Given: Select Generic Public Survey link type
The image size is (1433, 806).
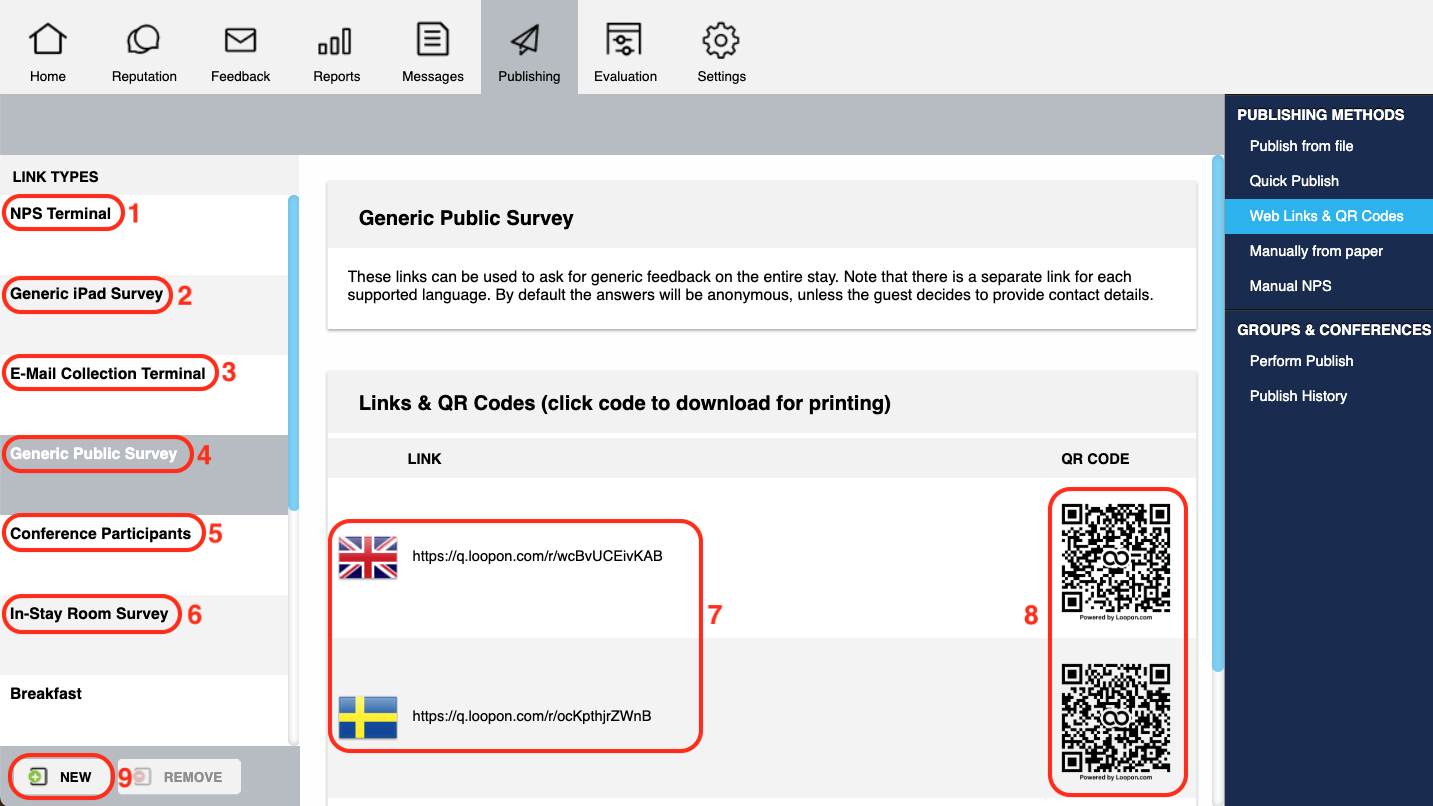Looking at the screenshot, I should tap(144, 475).
